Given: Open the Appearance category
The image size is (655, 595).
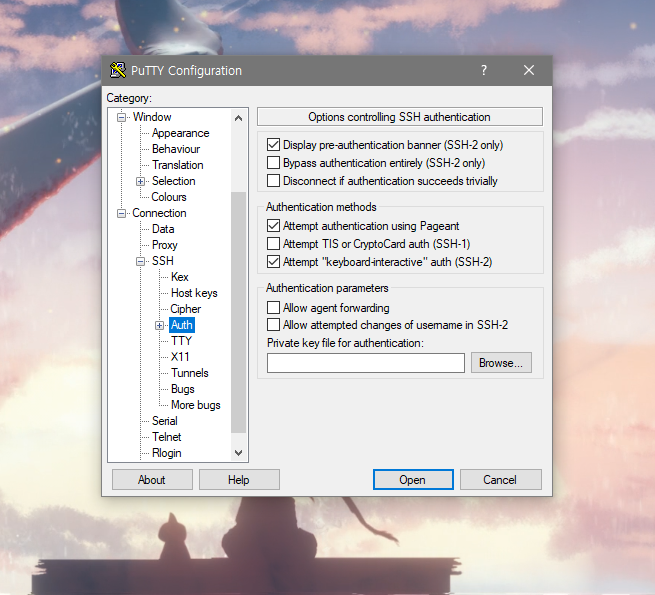Looking at the screenshot, I should 180,133.
